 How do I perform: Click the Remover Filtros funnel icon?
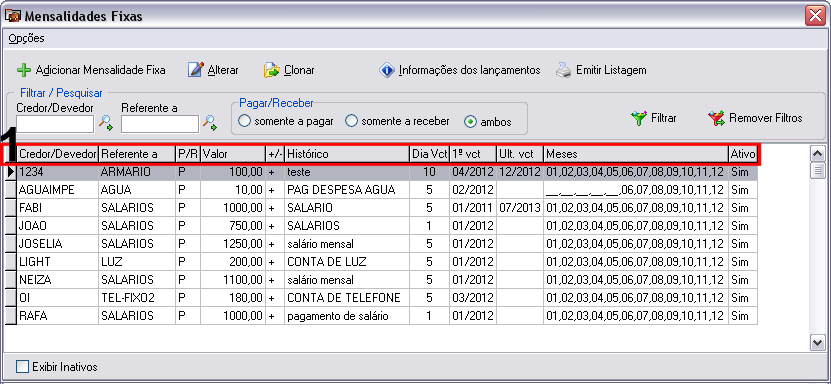716,118
